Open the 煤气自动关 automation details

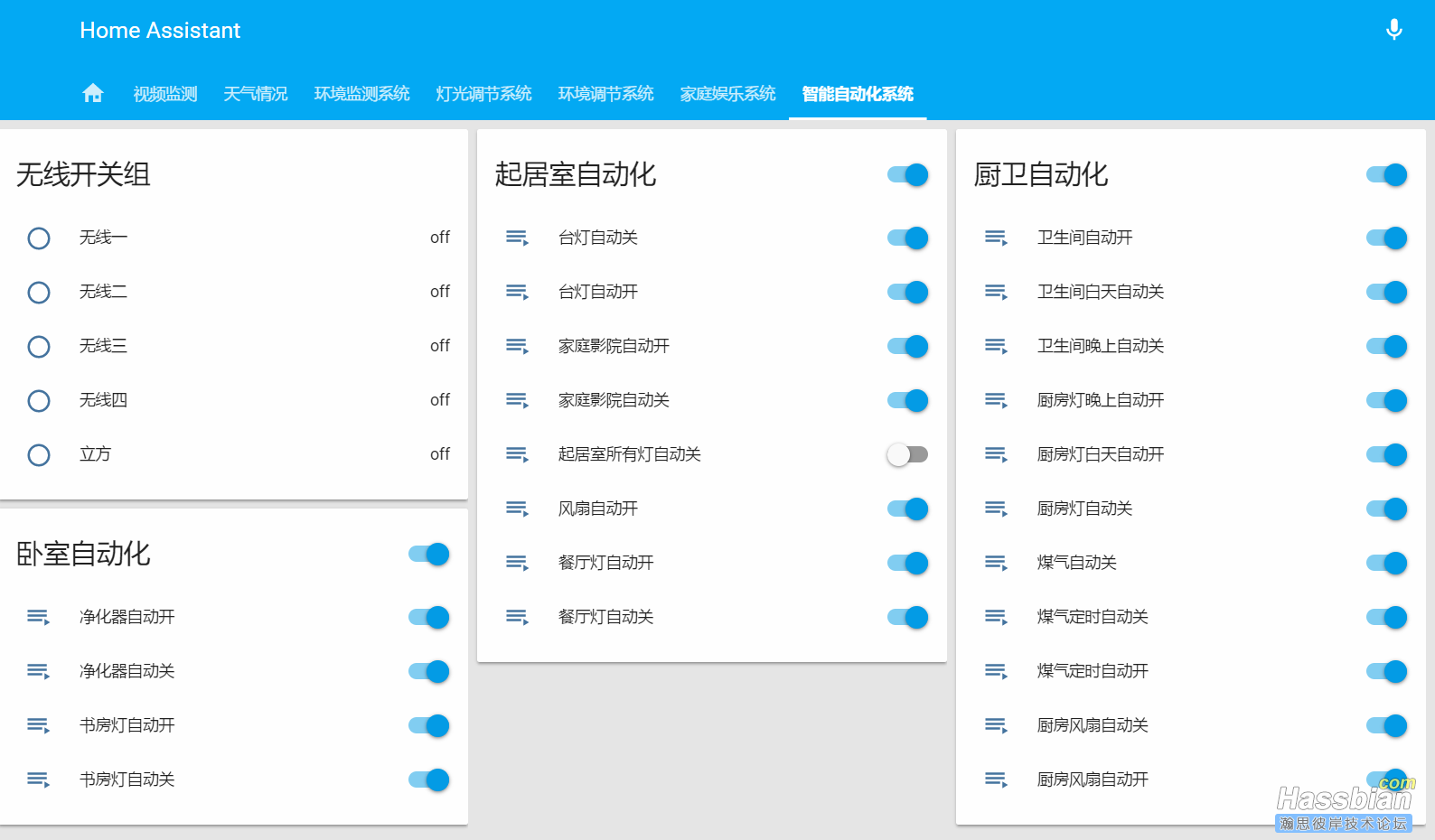pos(1077,563)
